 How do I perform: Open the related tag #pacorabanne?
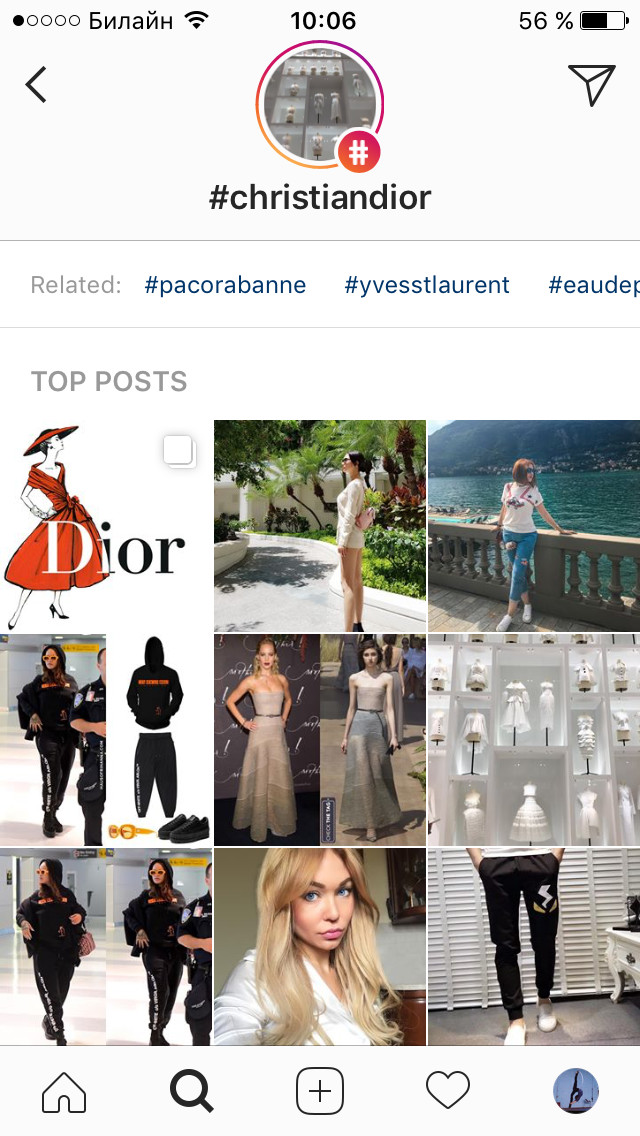click(x=225, y=285)
